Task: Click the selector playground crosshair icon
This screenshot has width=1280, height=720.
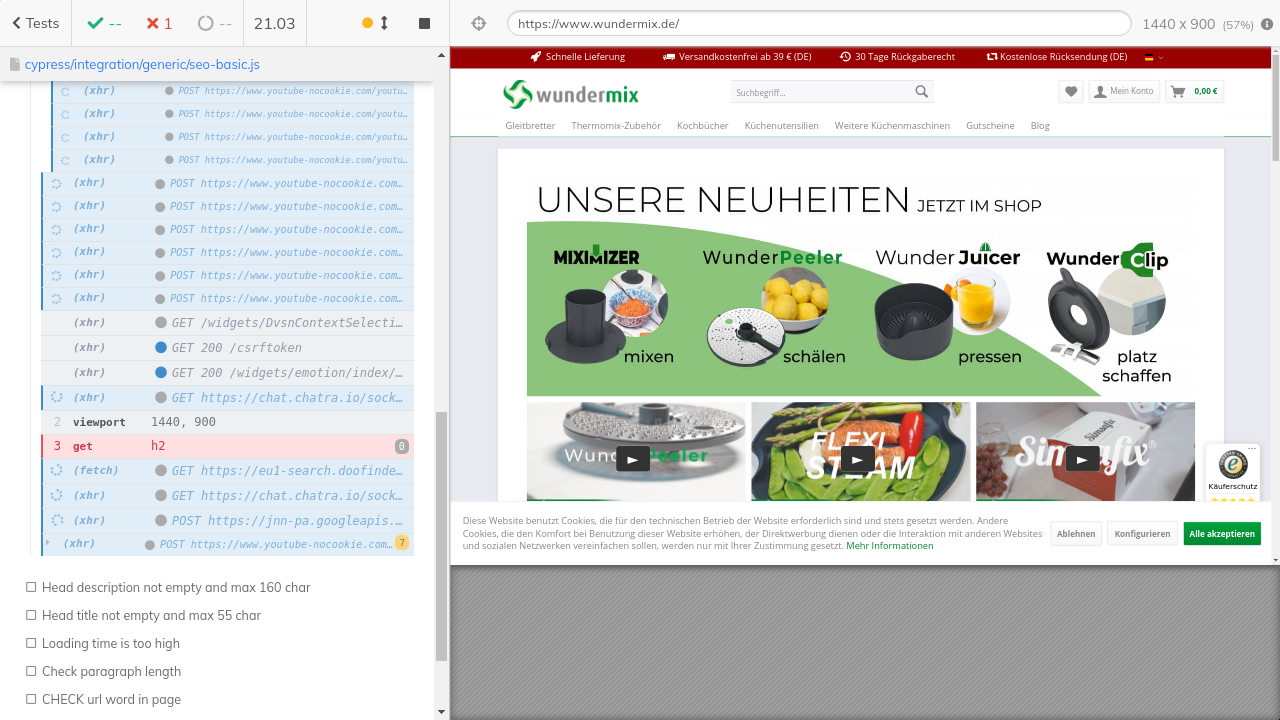Action: point(478,23)
